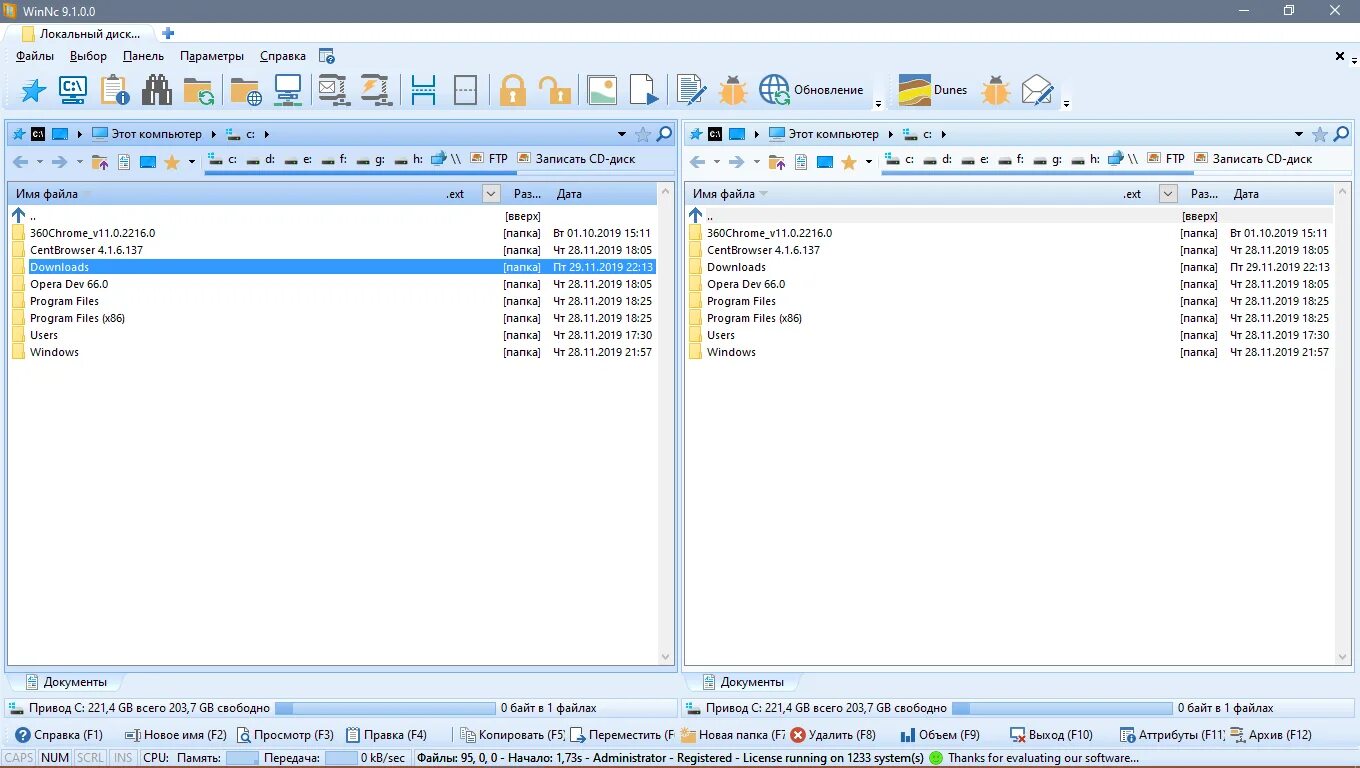
Task: Click the Новая папка (F7) button
Action: click(x=732, y=735)
